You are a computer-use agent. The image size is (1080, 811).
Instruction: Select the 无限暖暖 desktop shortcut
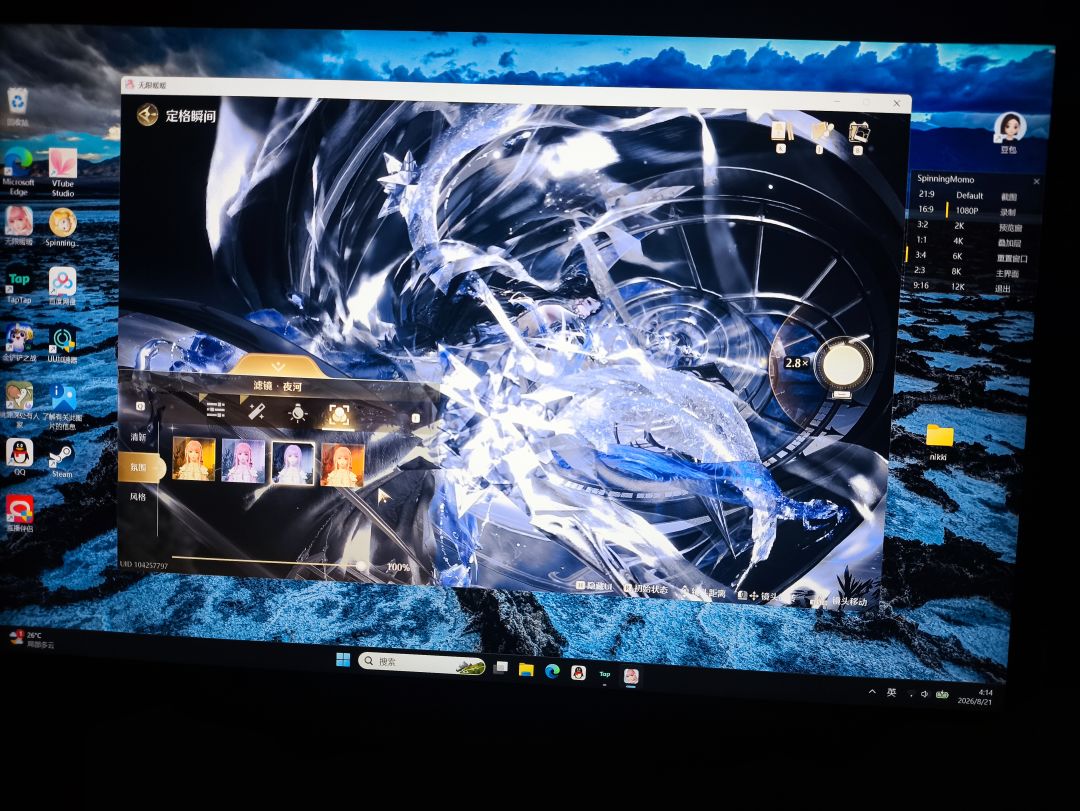(x=19, y=226)
